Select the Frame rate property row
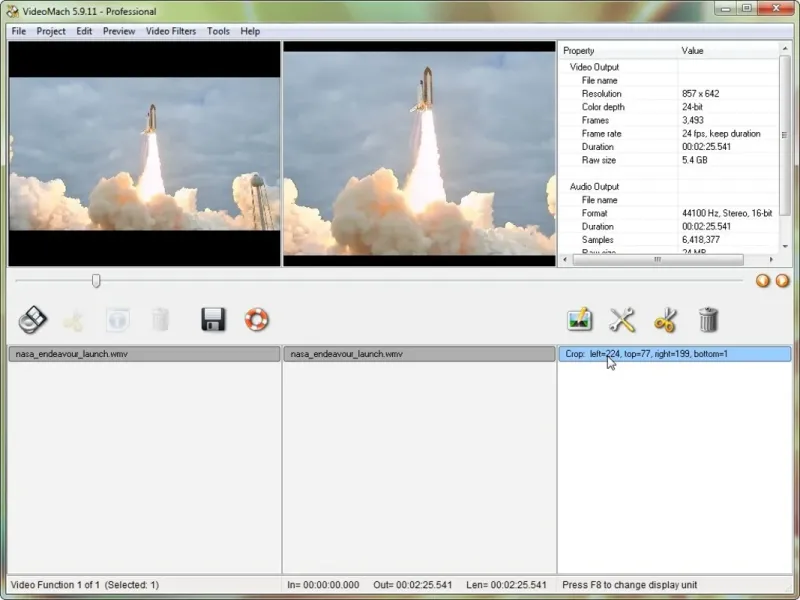The width and height of the screenshot is (800, 600). tap(668, 134)
